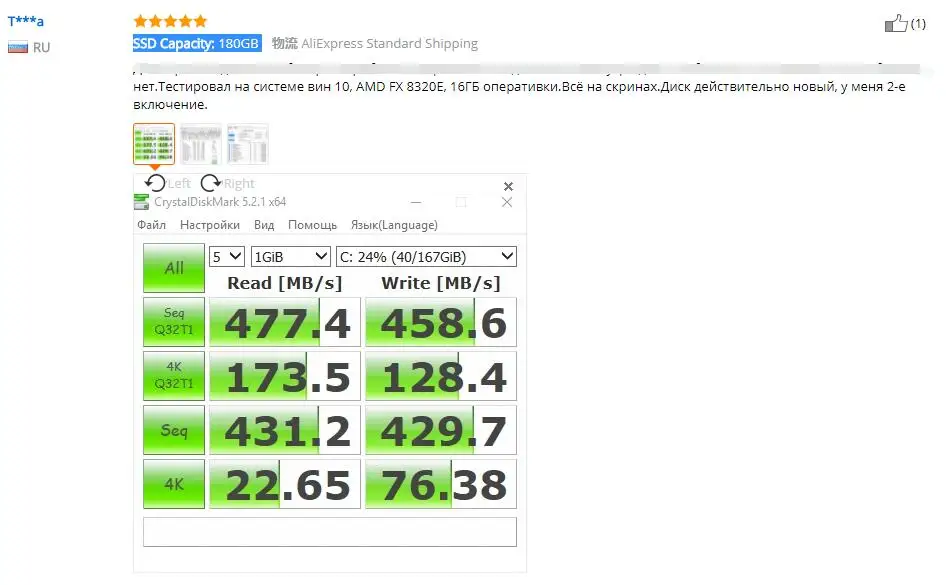Click the AliExpress Standard Shipping text
Screen dimensions: 946x585
[389, 43]
